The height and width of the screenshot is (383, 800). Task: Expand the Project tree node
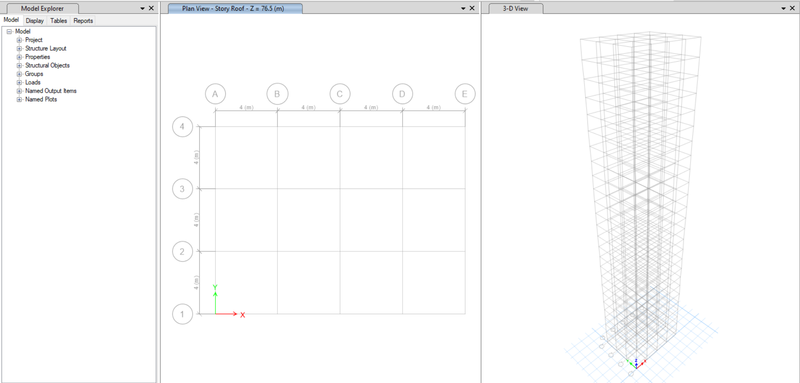[19, 40]
